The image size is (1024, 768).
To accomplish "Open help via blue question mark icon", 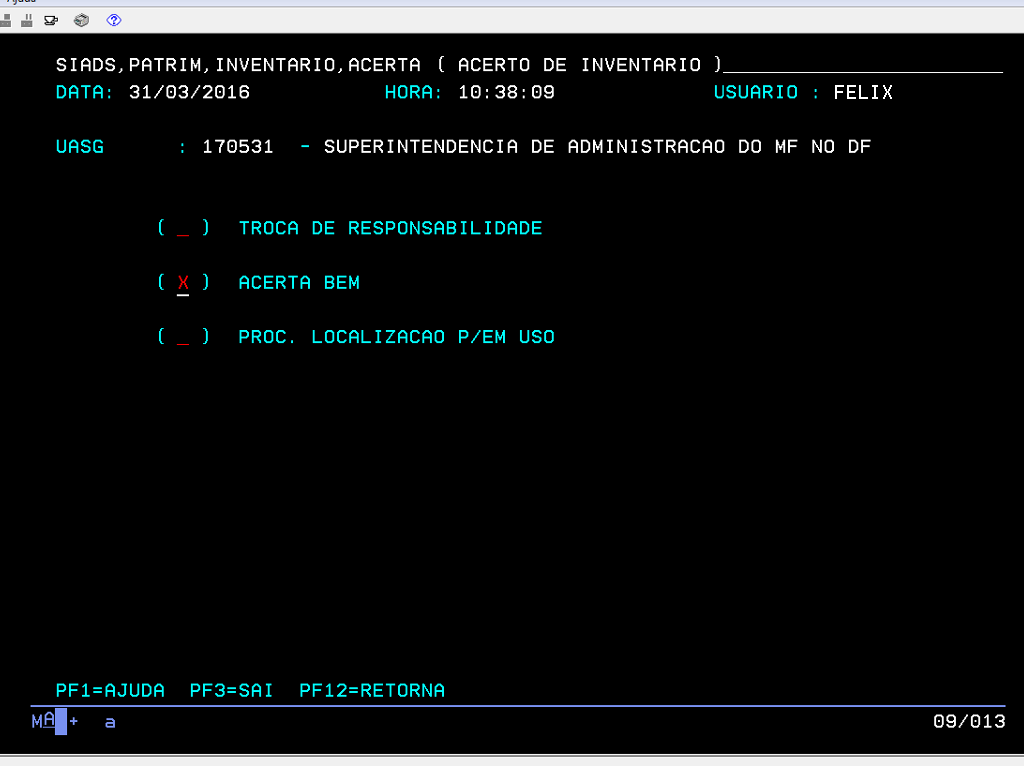I will [114, 20].
